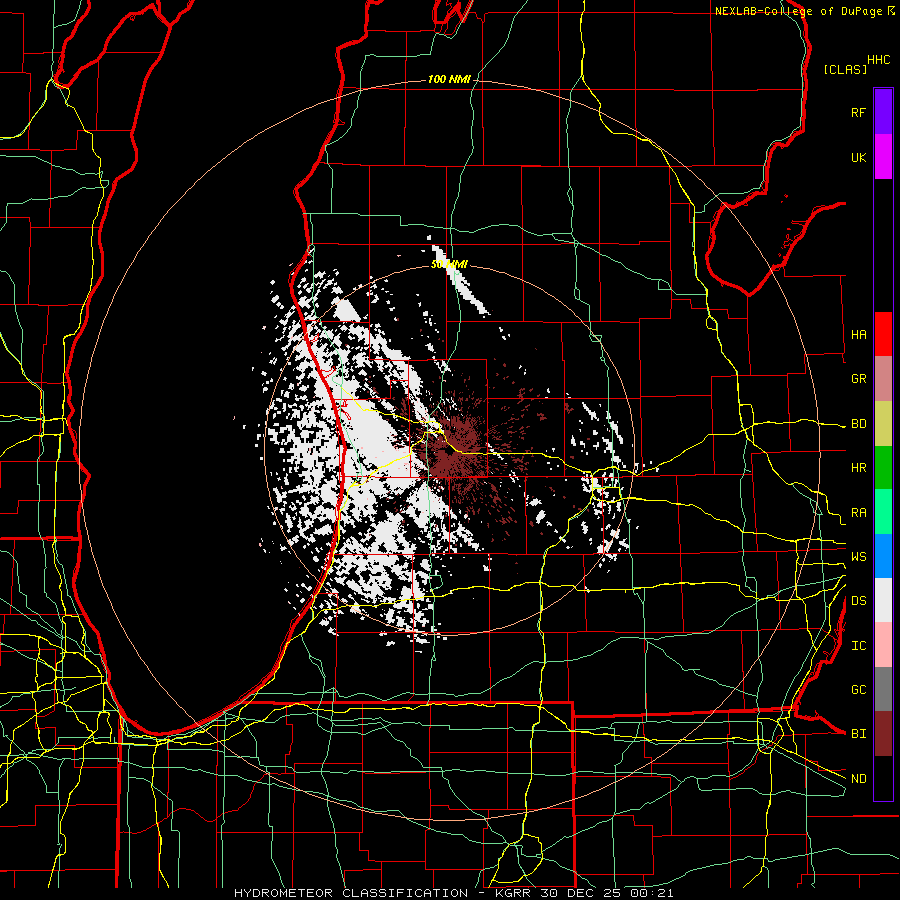The height and width of the screenshot is (900, 900).
Task: Click the 'GR' legend label
Action: tap(858, 379)
